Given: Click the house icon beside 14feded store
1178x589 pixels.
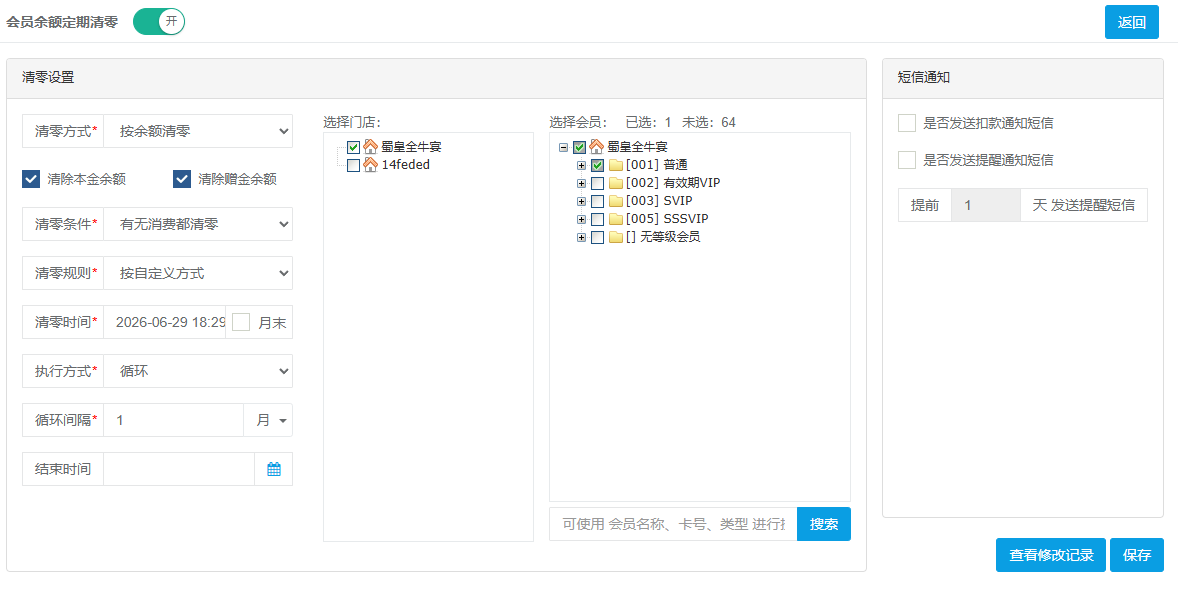Looking at the screenshot, I should 370,165.
